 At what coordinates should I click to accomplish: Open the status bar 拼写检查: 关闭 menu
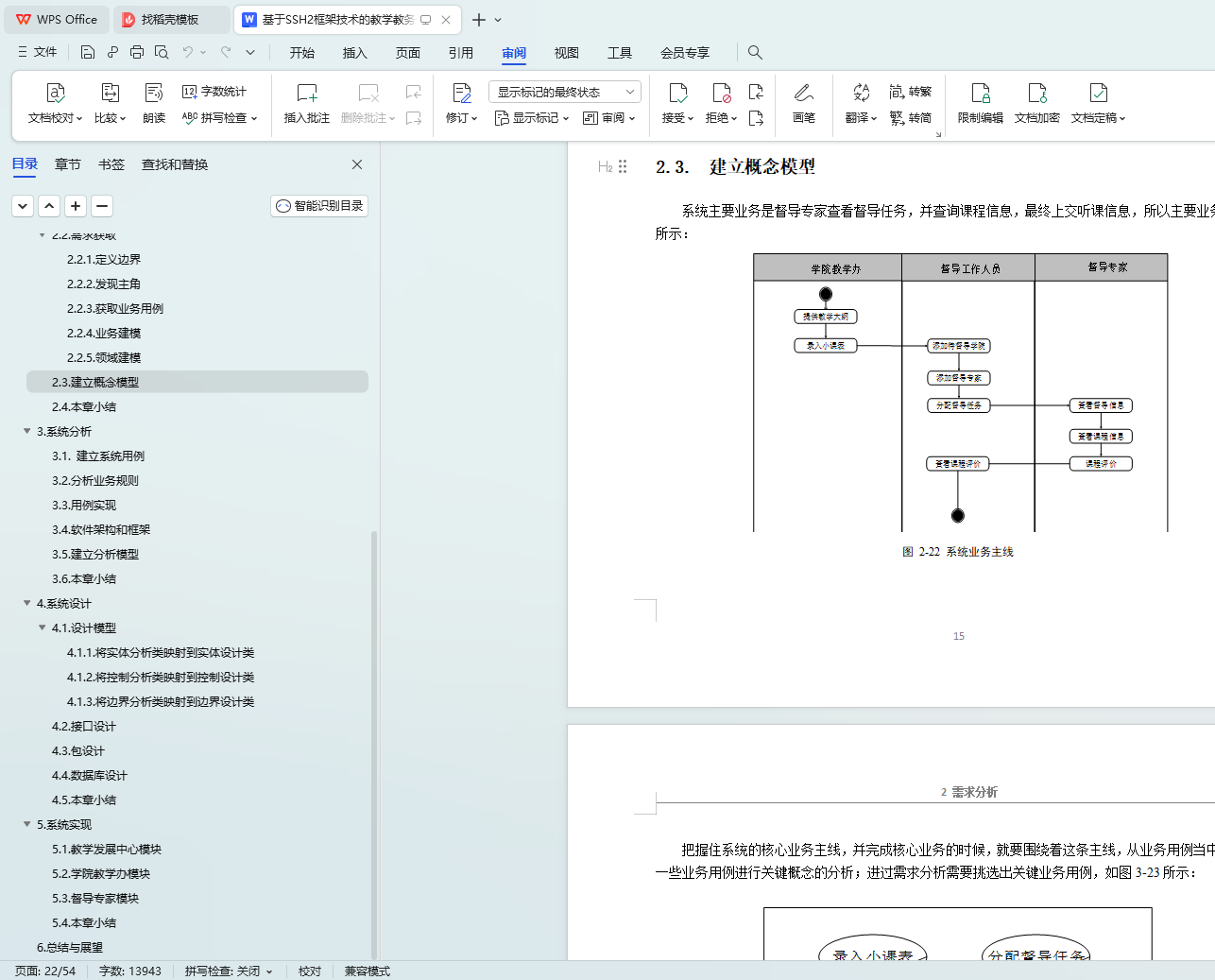point(229,971)
